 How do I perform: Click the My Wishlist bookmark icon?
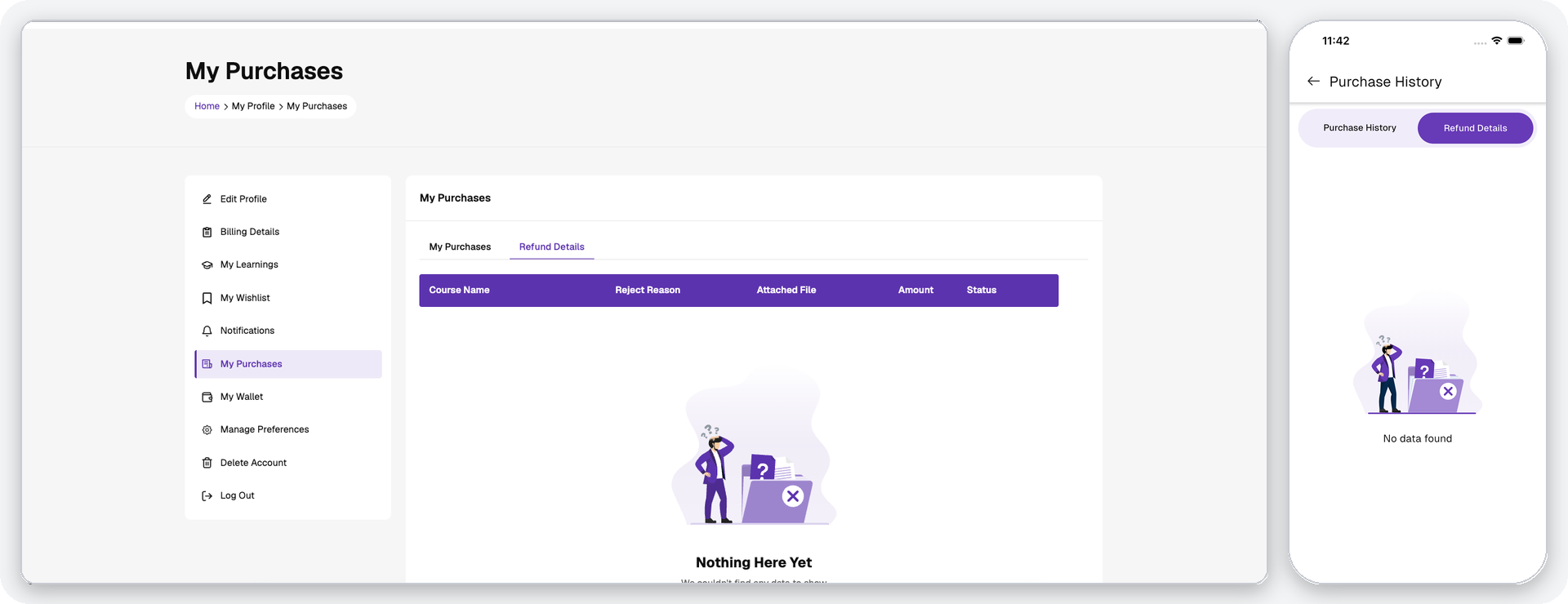[x=207, y=298]
